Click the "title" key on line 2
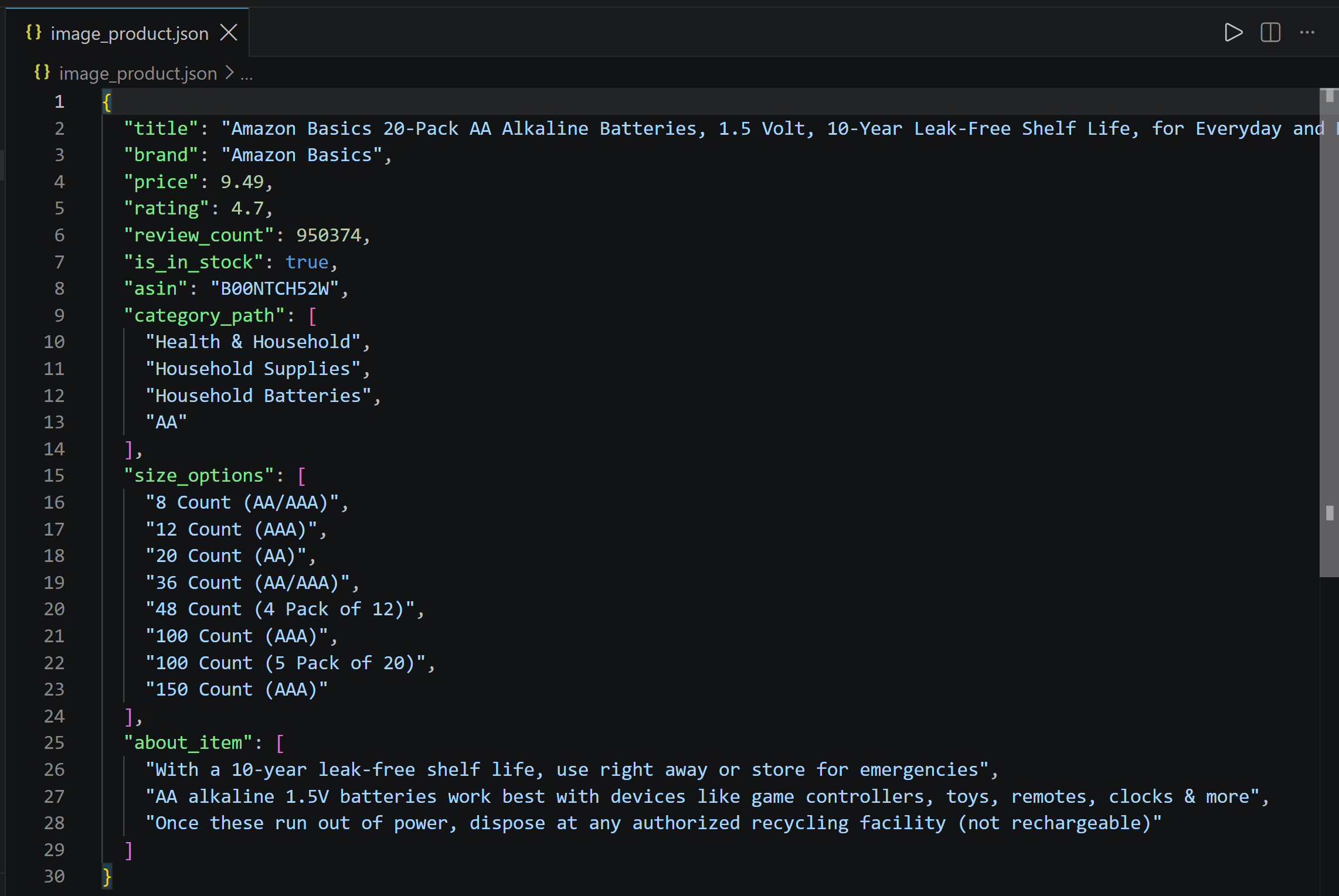Viewport: 1339px width, 896px height. click(161, 128)
